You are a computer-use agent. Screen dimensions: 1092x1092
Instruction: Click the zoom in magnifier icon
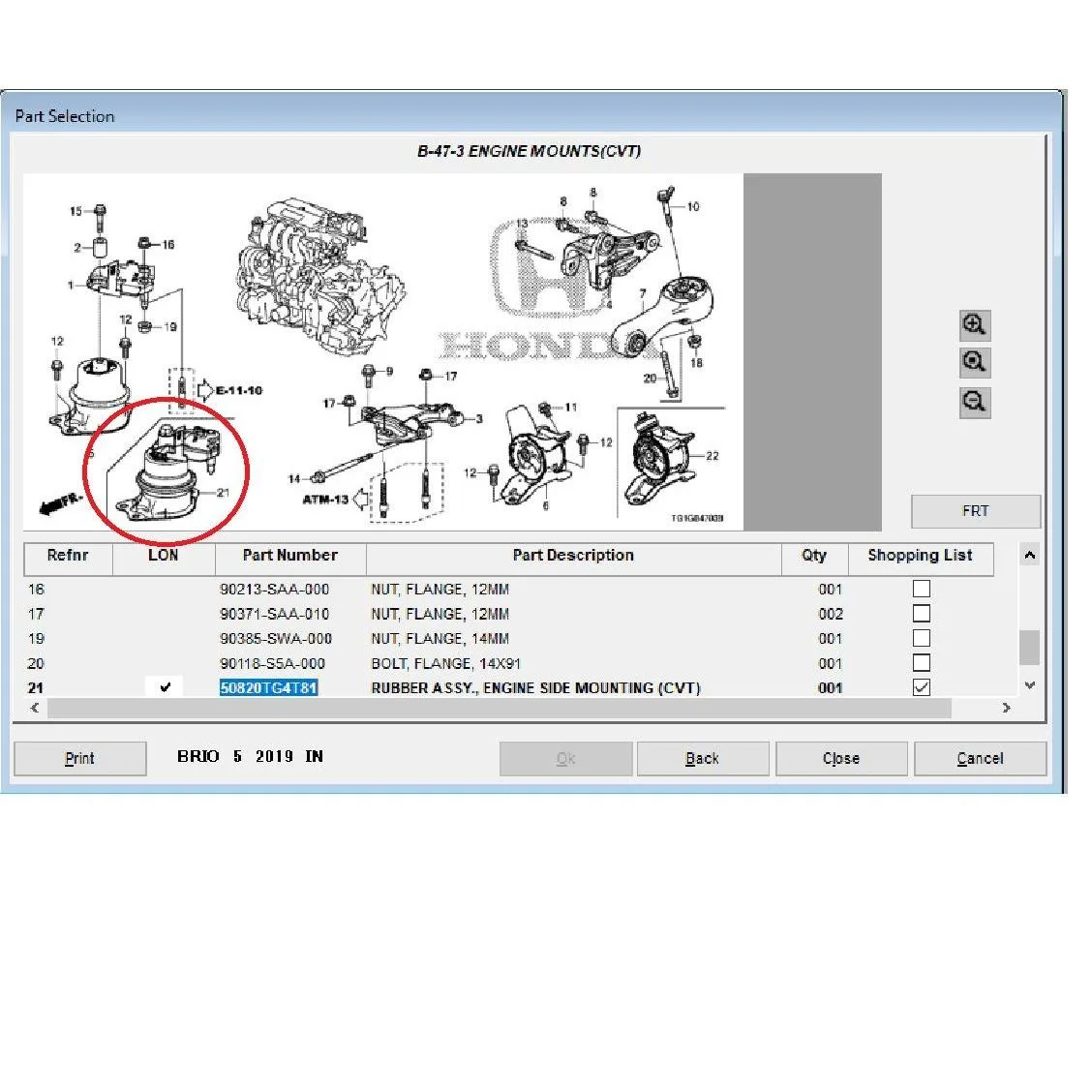click(x=974, y=325)
